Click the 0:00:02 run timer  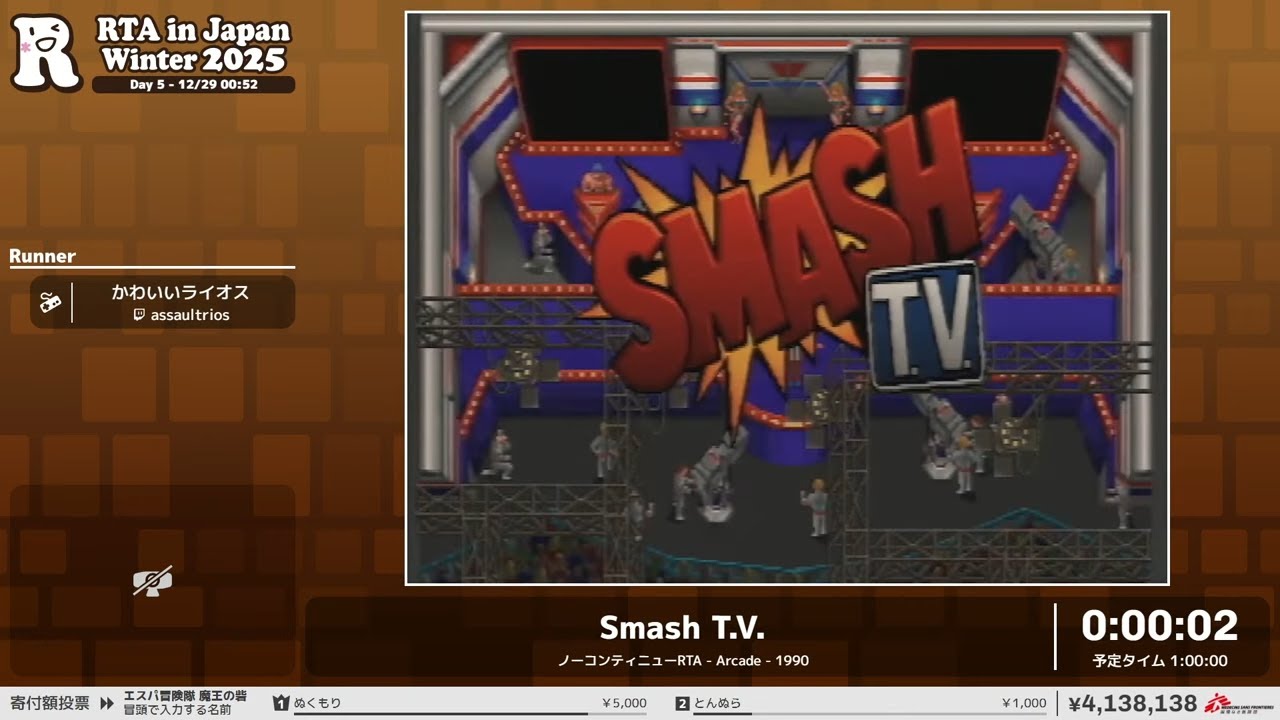pyautogui.click(x=1159, y=626)
